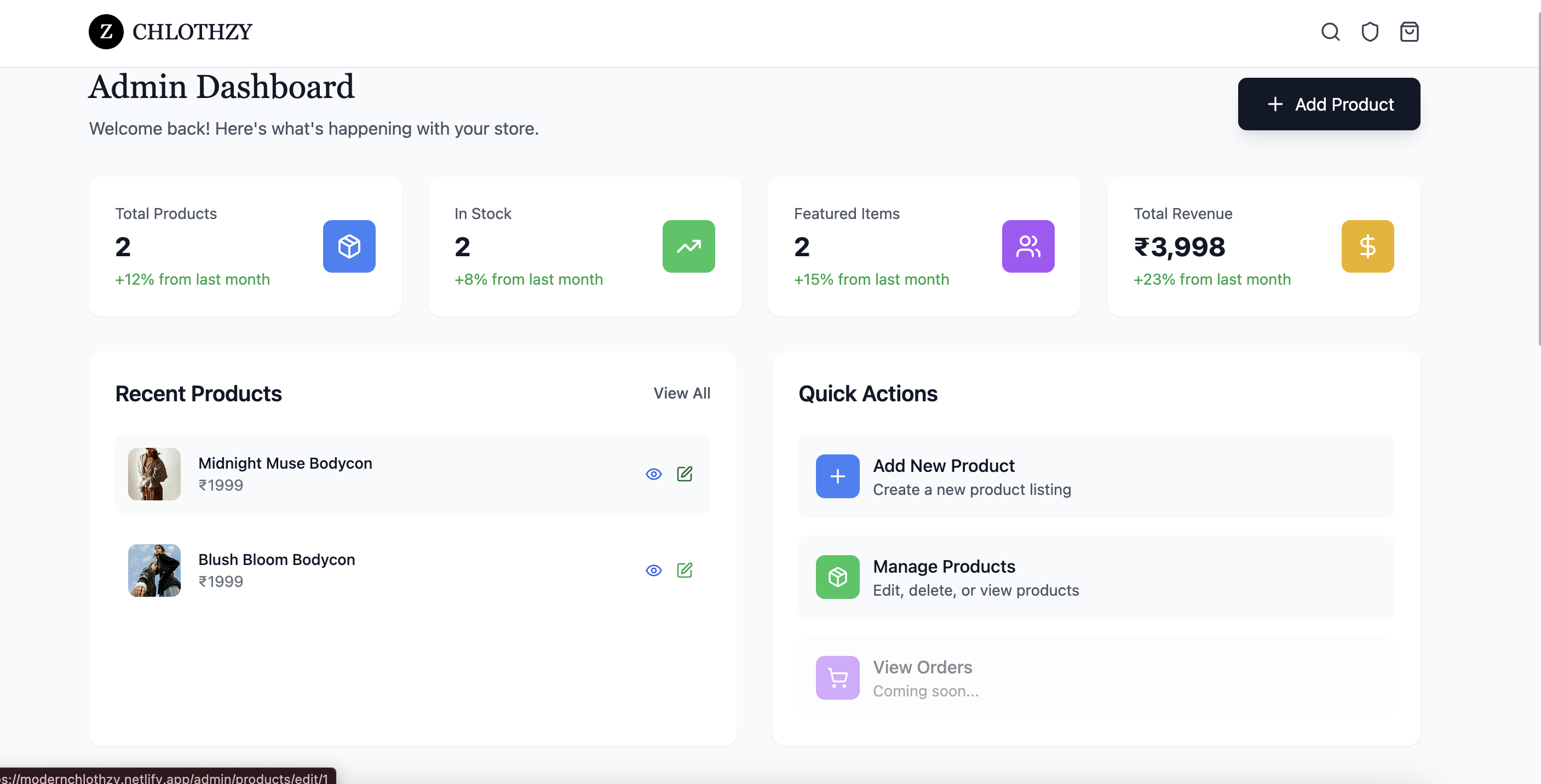Click the black Z logo circle
This screenshot has height=784, width=1541.
[106, 32]
